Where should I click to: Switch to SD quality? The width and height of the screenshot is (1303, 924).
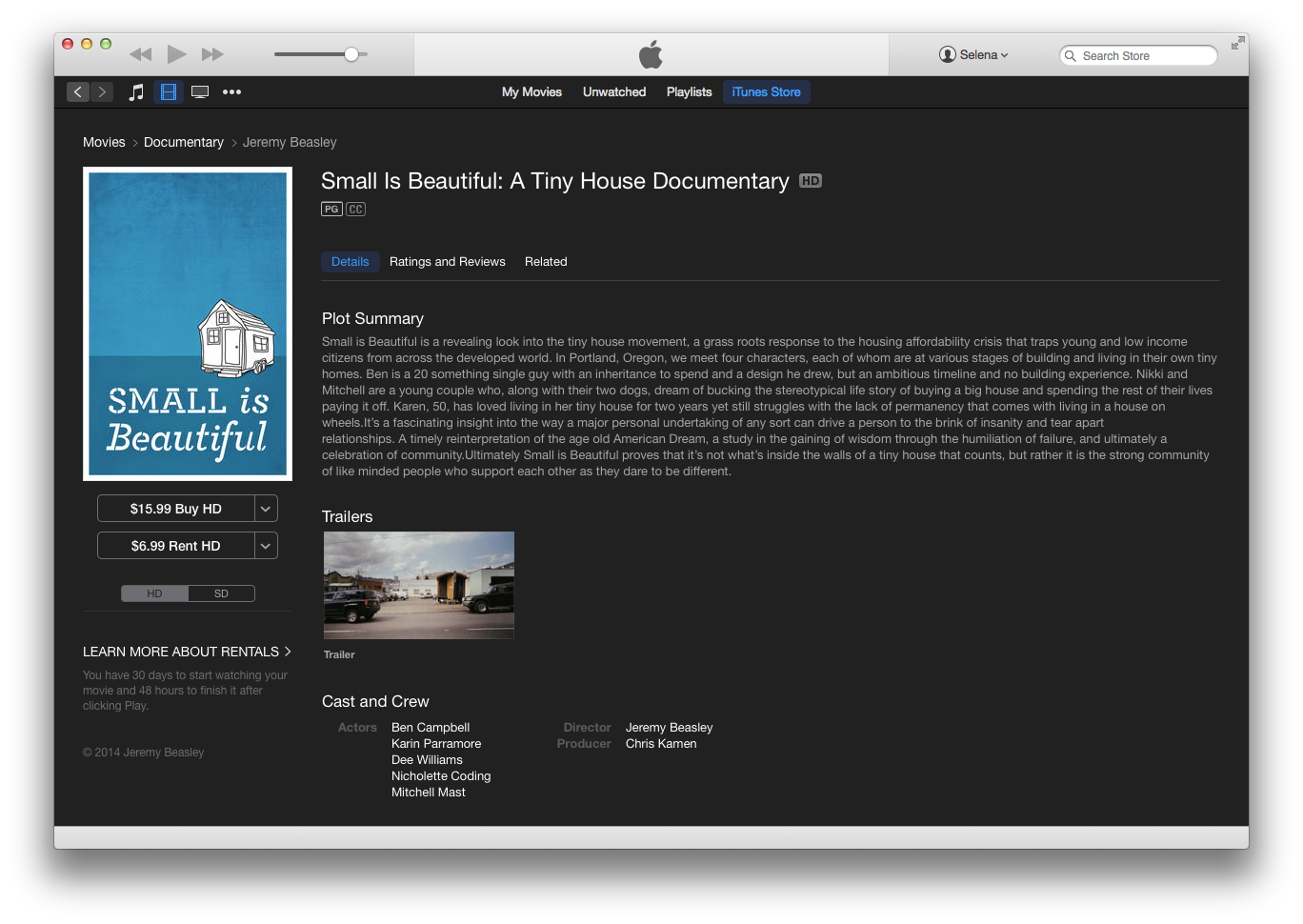221,593
